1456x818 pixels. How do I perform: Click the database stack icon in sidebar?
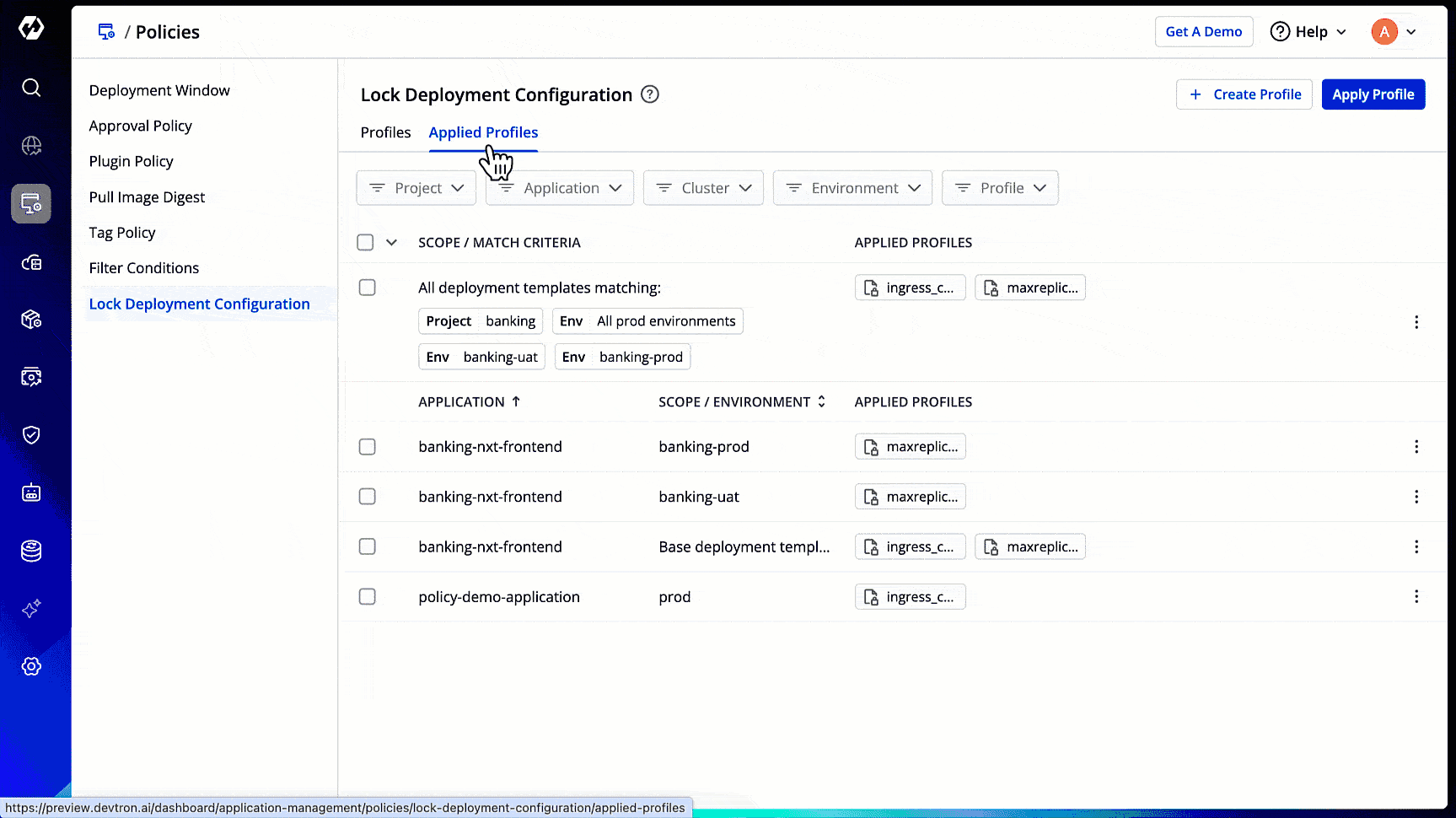point(31,551)
